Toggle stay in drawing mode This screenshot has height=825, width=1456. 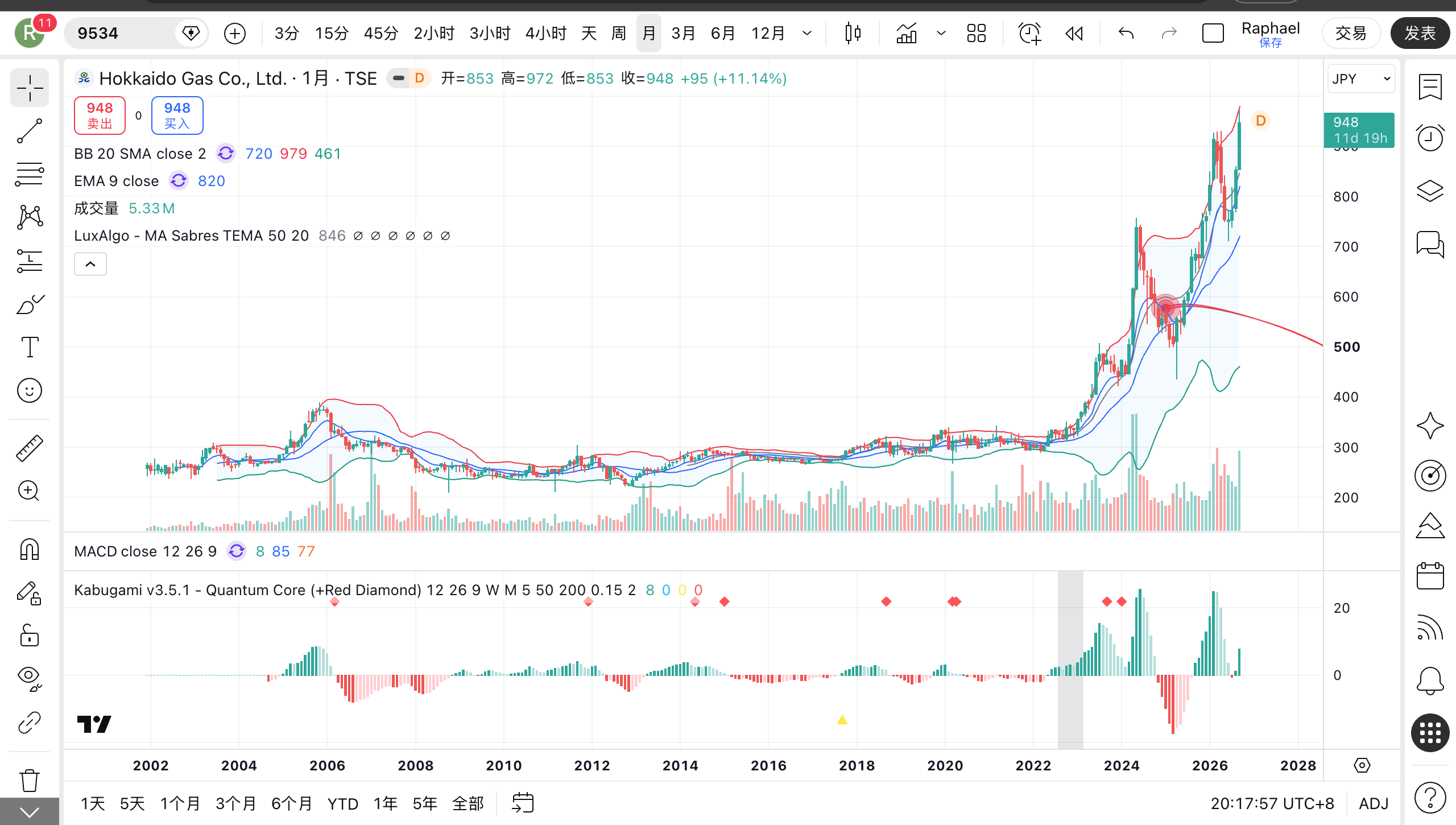point(30,593)
